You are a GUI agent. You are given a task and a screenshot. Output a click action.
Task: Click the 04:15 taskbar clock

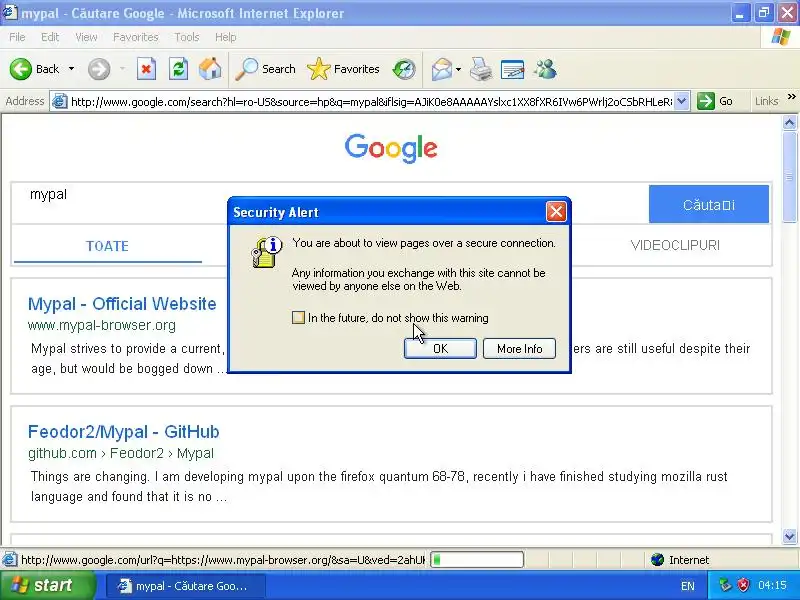click(x=772, y=585)
